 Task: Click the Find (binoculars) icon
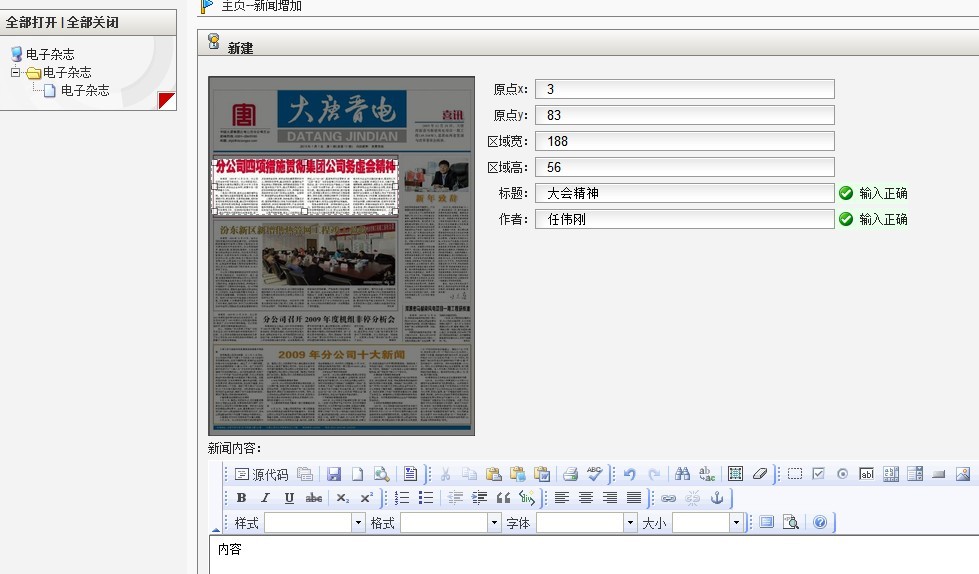683,474
